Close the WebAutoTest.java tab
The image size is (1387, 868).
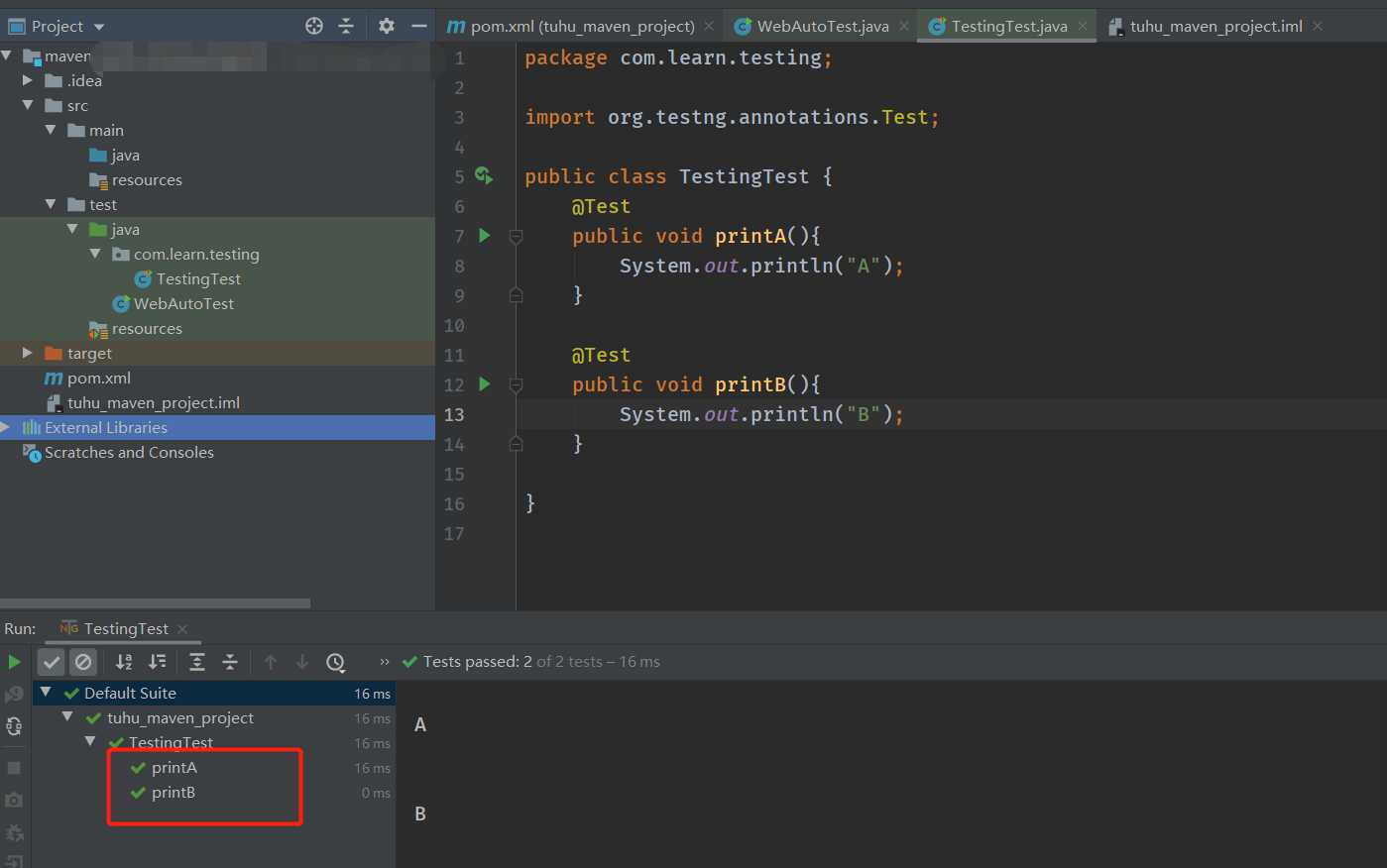tap(904, 26)
